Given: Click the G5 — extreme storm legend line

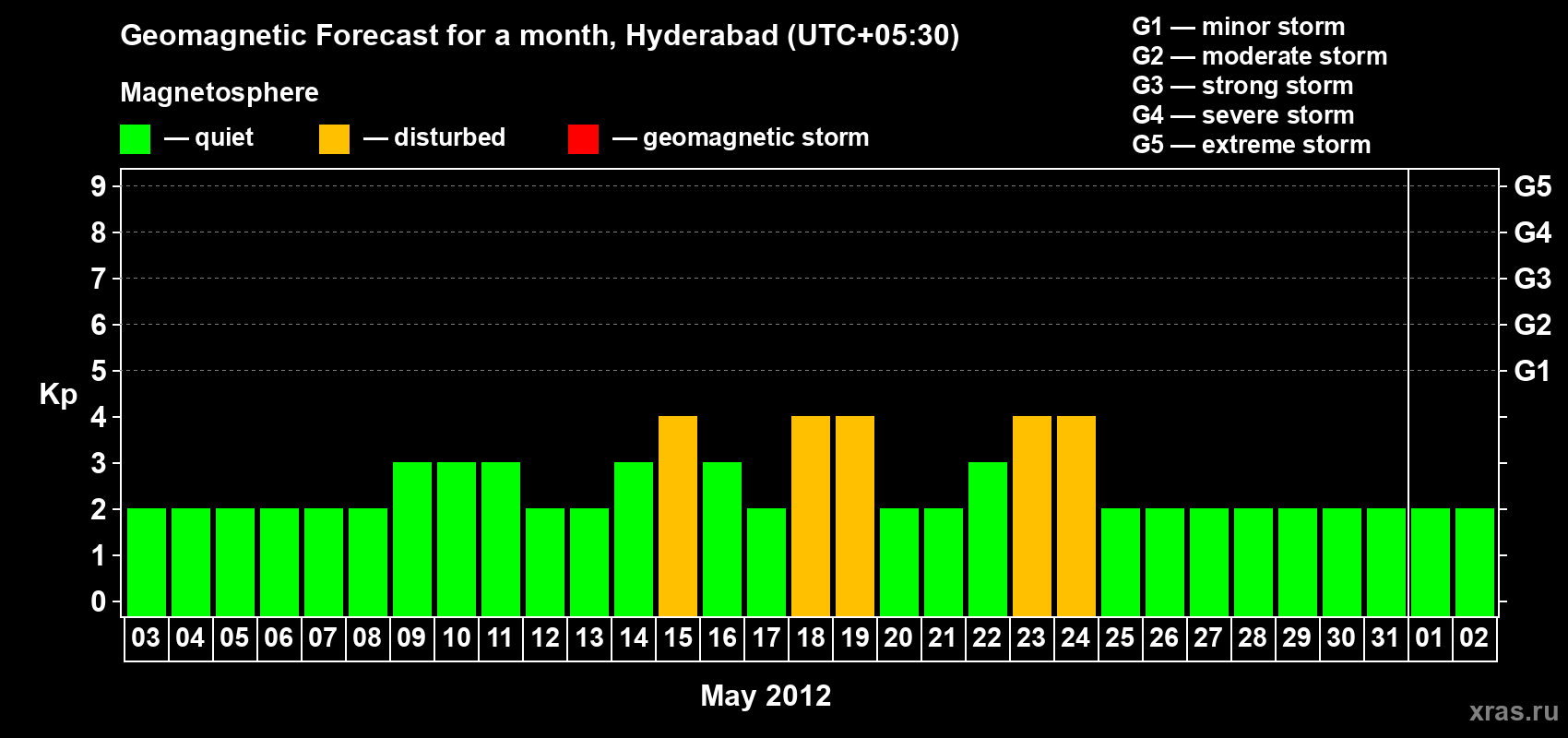Looking at the screenshot, I should tap(1251, 145).
